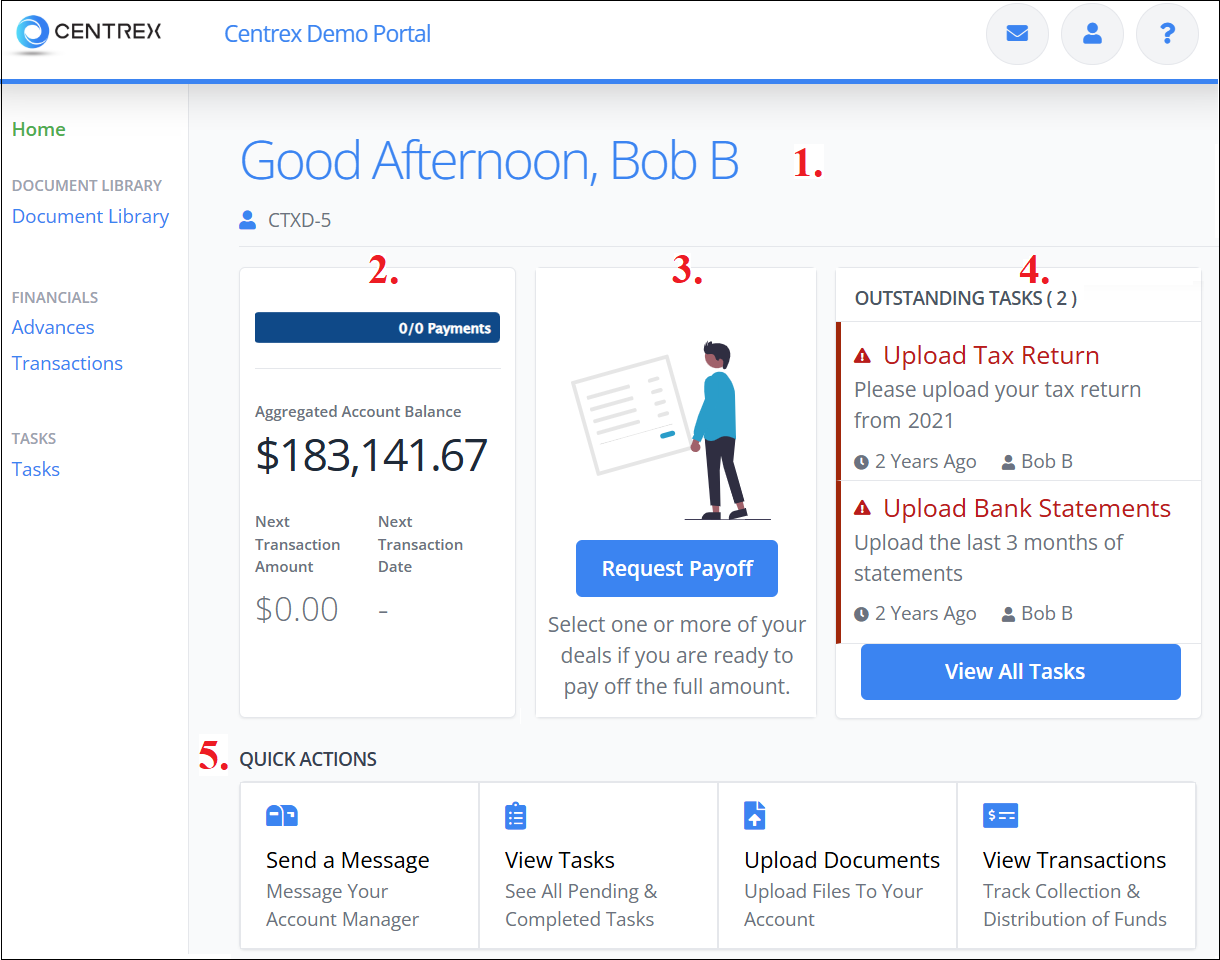Select Transactions in the sidebar
The height and width of the screenshot is (960, 1220).
67,363
